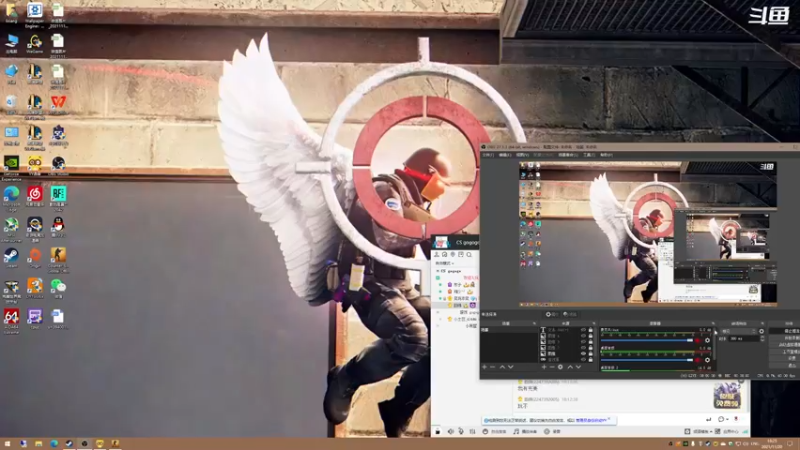Toggle lock on the text source row

(x=590, y=330)
